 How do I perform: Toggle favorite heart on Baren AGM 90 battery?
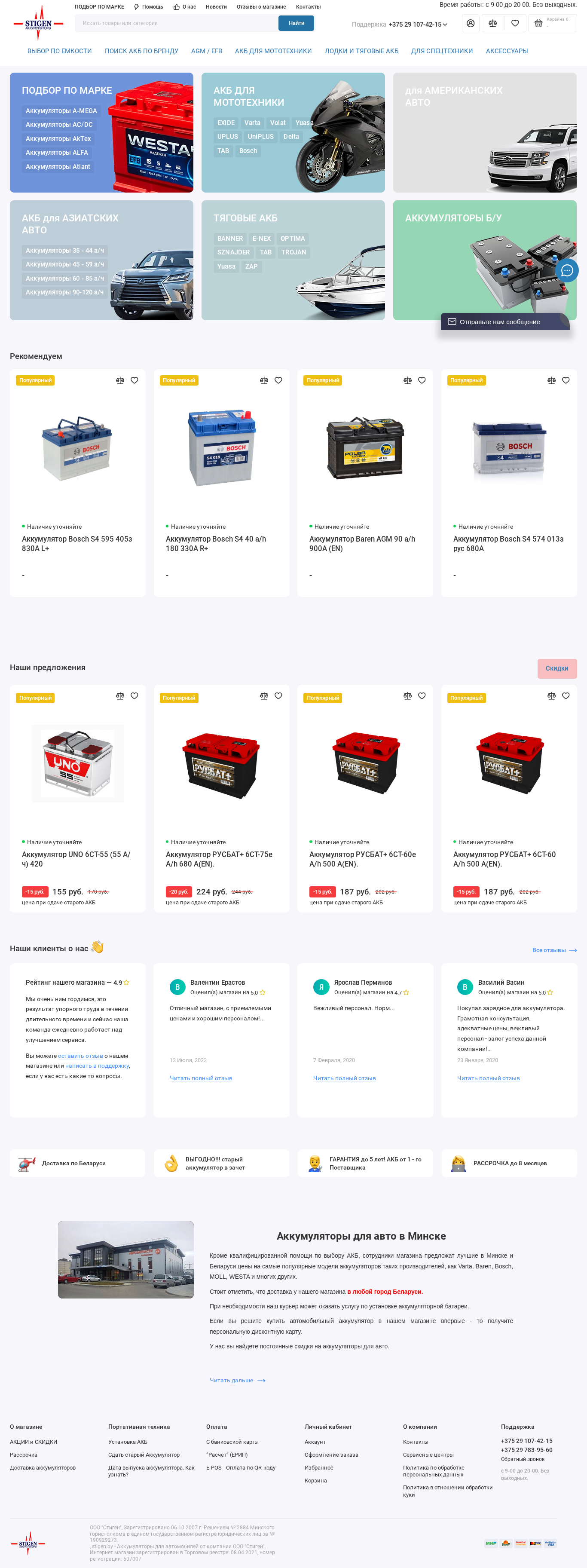(x=422, y=380)
